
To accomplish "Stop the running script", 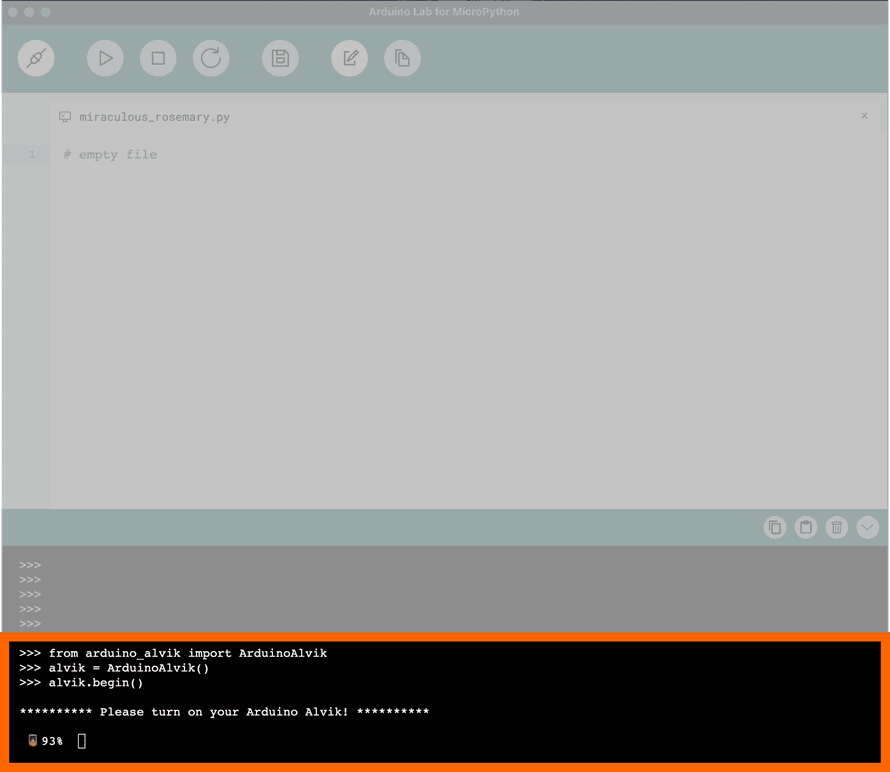I will click(x=158, y=58).
